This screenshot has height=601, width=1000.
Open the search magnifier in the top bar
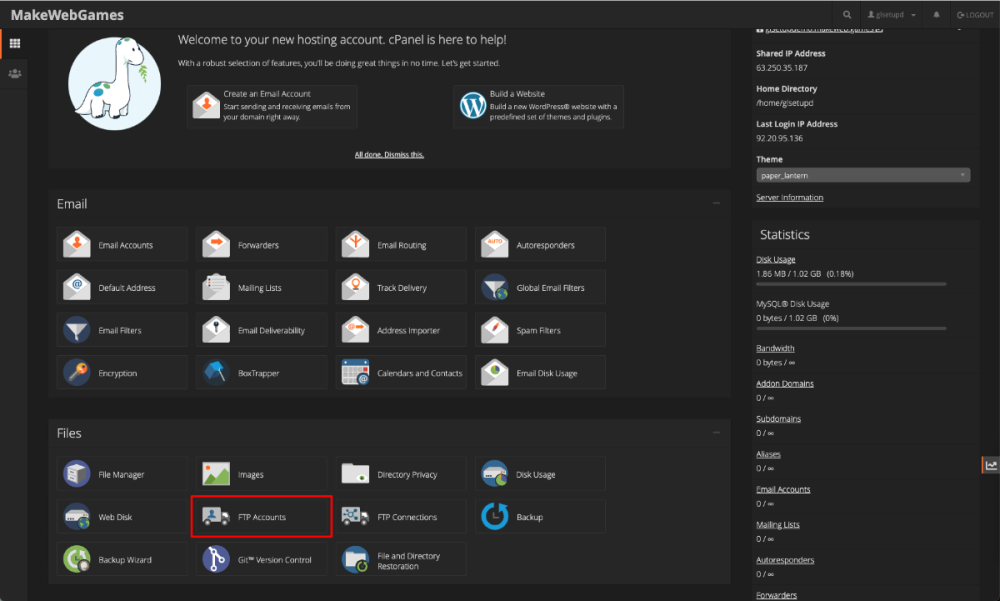[847, 14]
